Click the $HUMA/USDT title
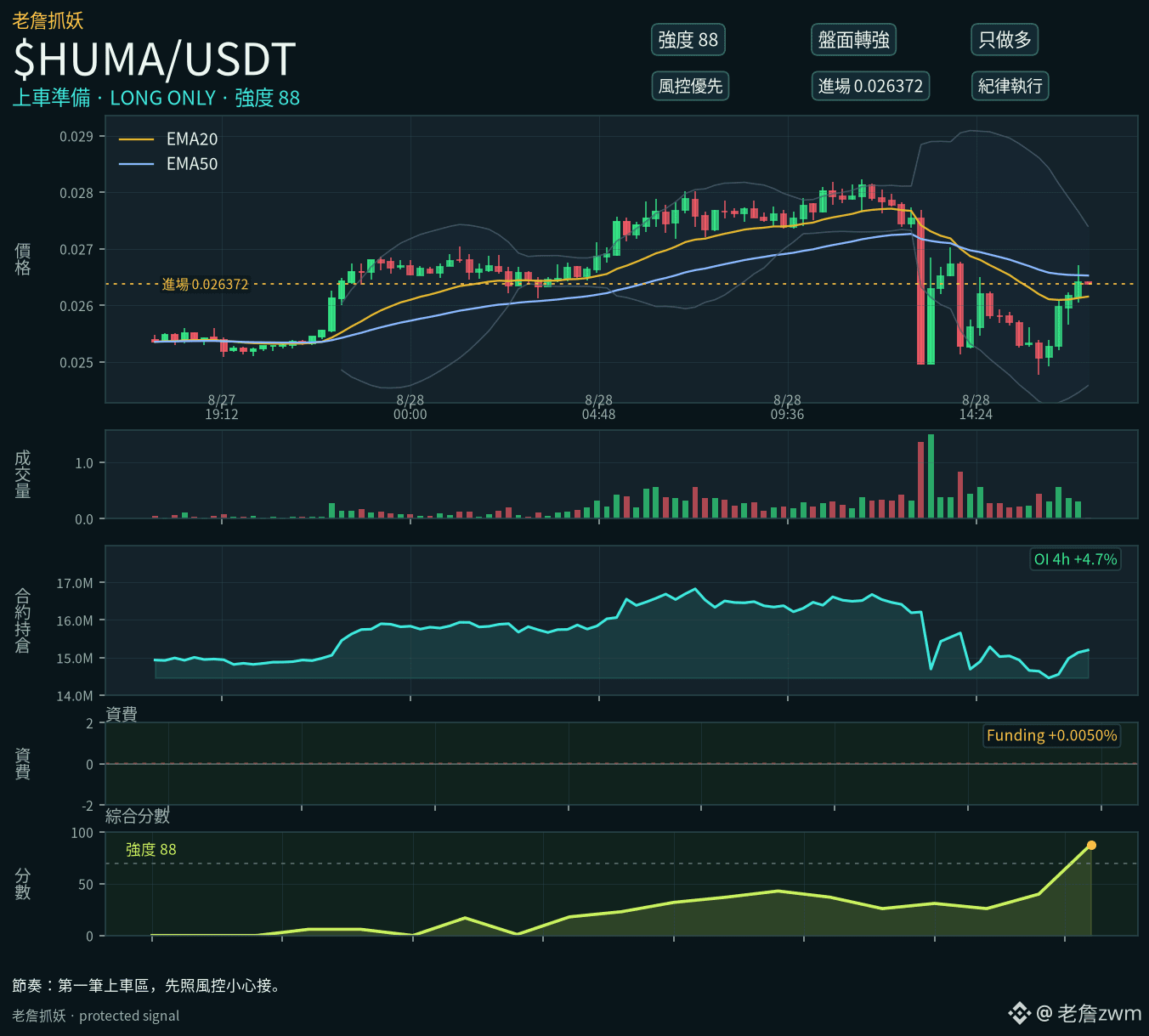 pyautogui.click(x=155, y=59)
